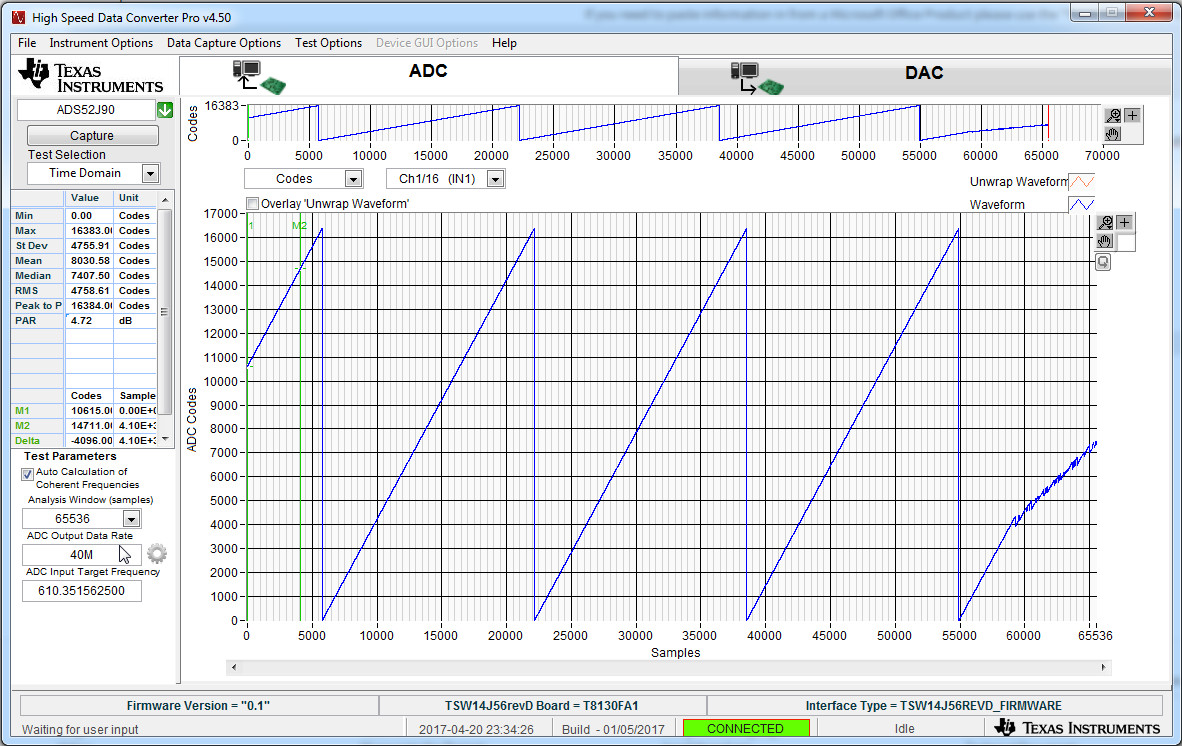The width and height of the screenshot is (1182, 746).
Task: Open the Test Selection Time Domain dropdown
Action: (x=150, y=173)
